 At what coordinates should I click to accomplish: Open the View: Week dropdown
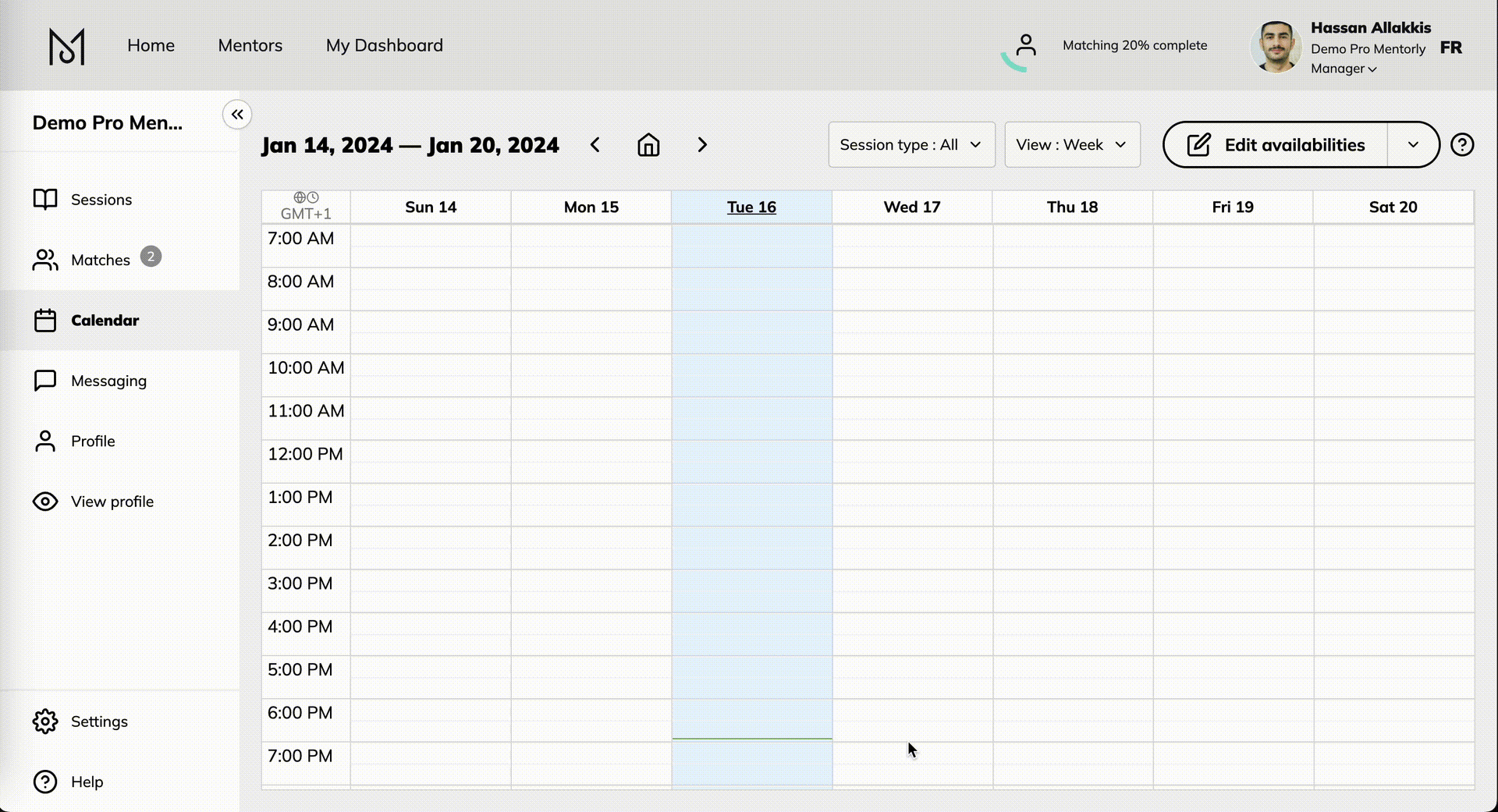click(1072, 145)
